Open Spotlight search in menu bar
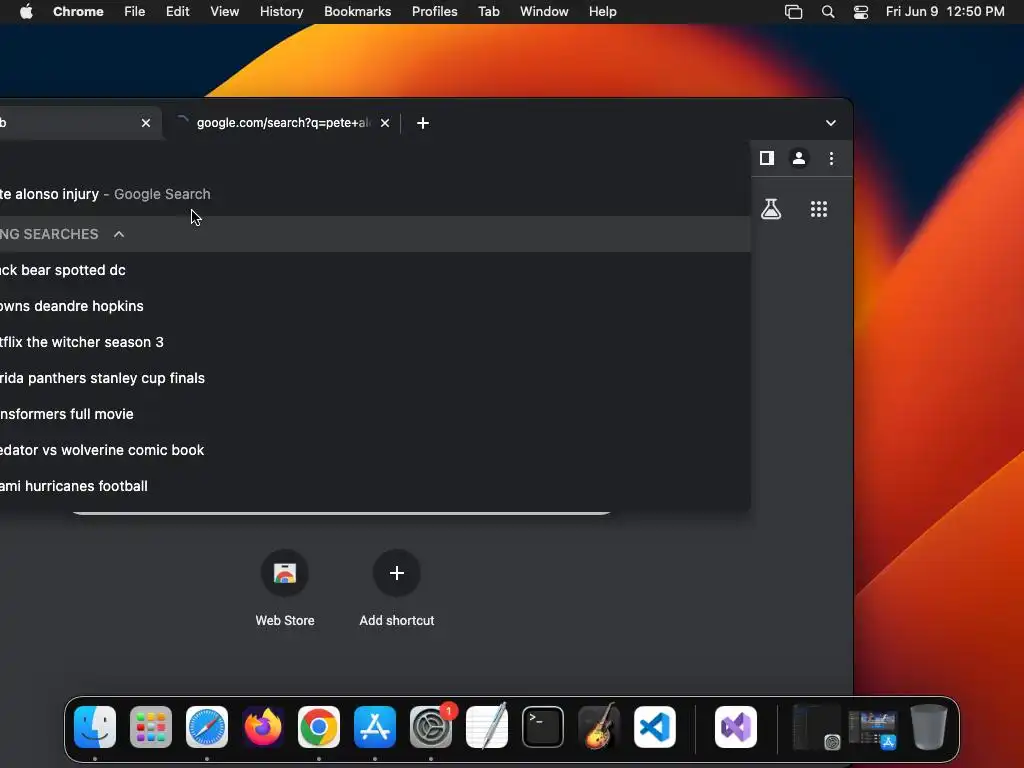1024x768 pixels. (827, 12)
